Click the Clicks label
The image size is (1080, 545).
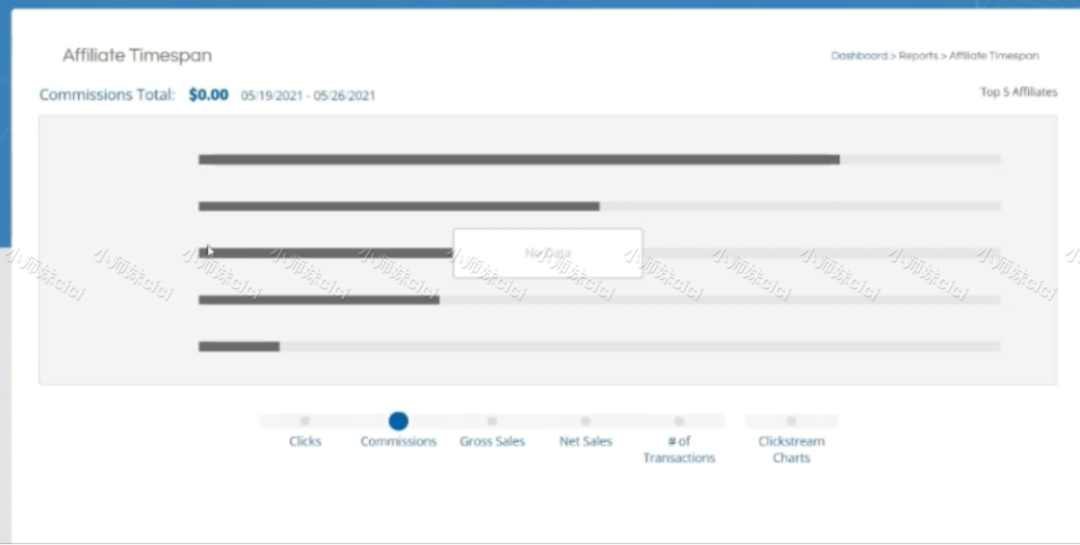(305, 441)
